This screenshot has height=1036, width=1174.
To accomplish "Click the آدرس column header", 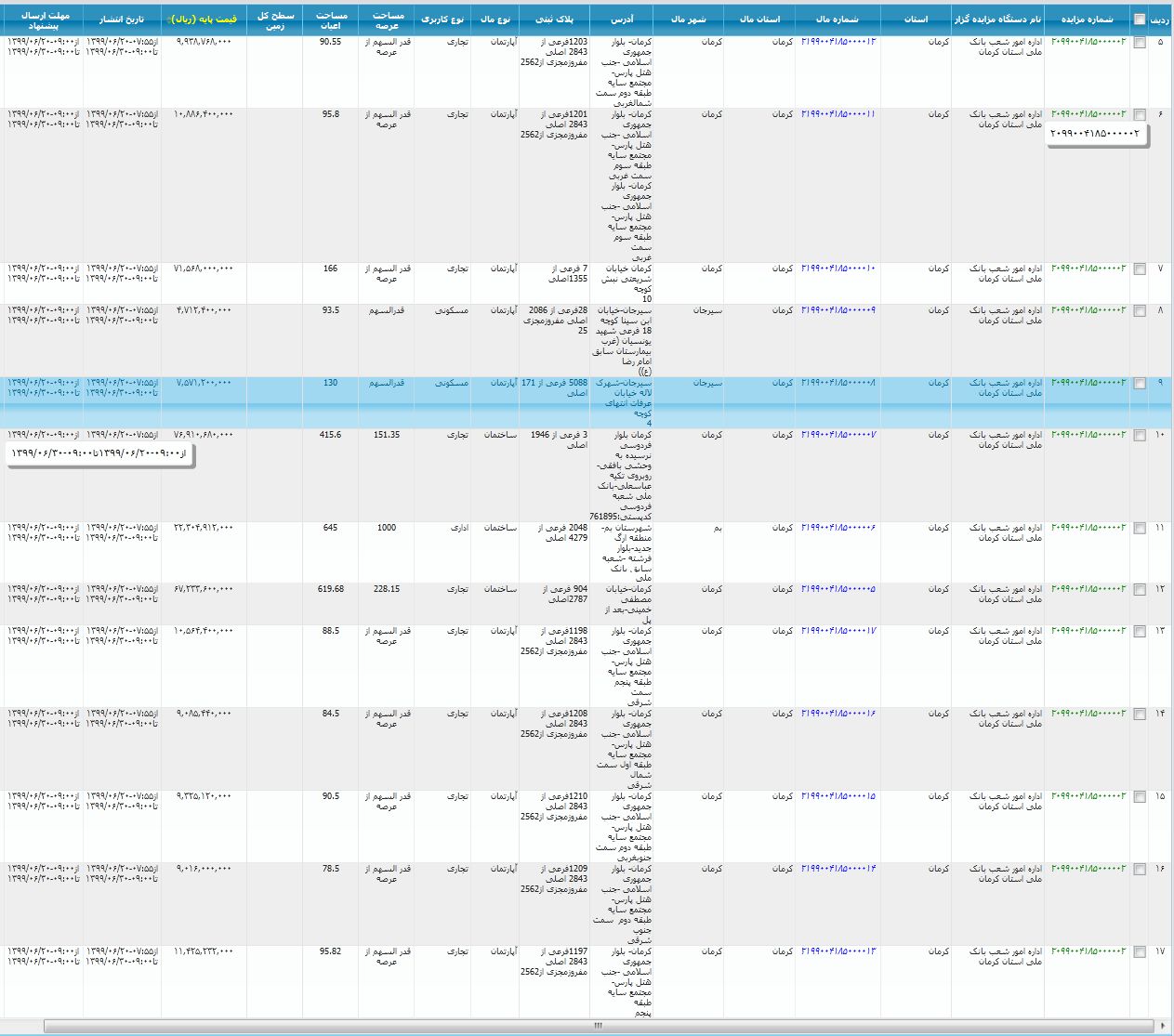I will (622, 20).
